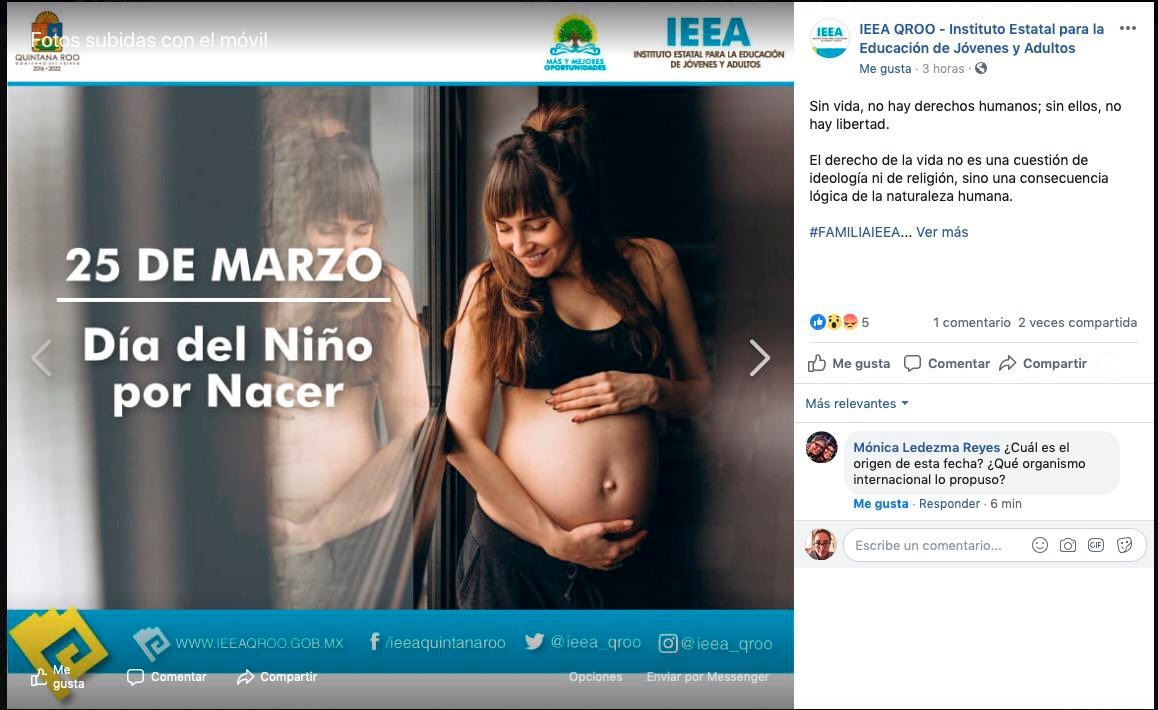Toggle Me gusta on the post
The height and width of the screenshot is (710, 1158).
pyautogui.click(x=849, y=363)
